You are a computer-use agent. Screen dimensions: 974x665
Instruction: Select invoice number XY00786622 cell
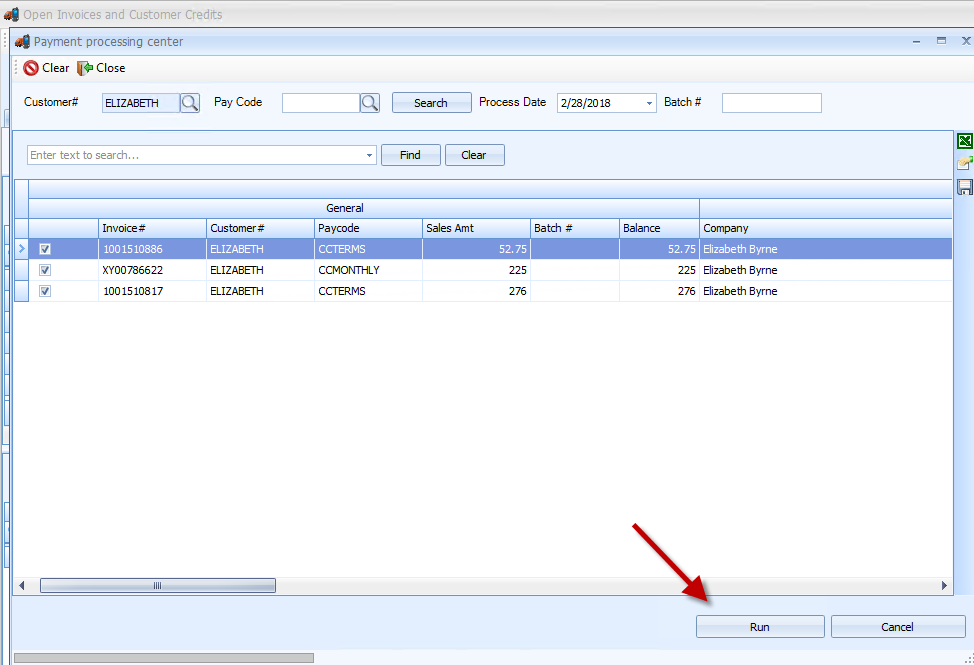coord(152,270)
